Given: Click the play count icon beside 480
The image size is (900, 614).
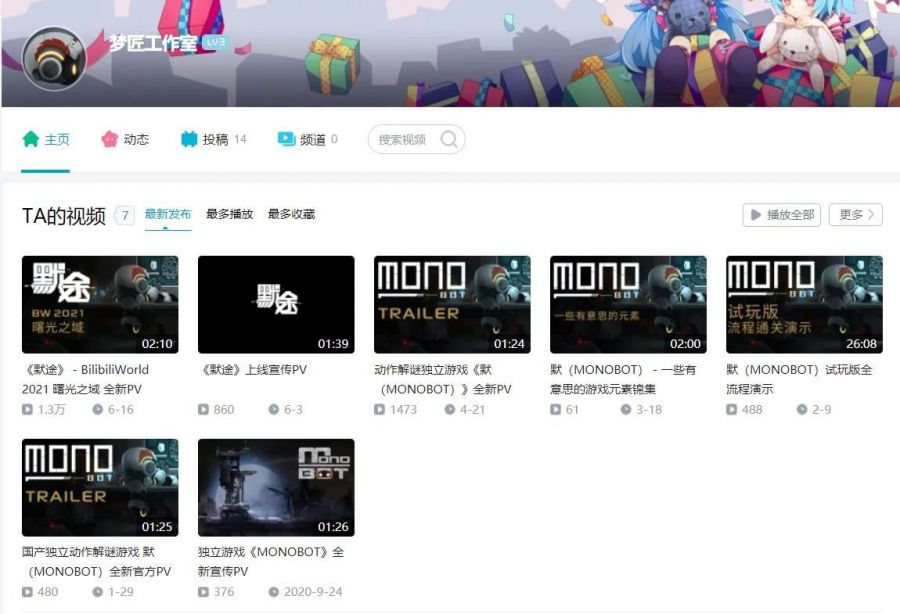Looking at the screenshot, I should pos(27,592).
